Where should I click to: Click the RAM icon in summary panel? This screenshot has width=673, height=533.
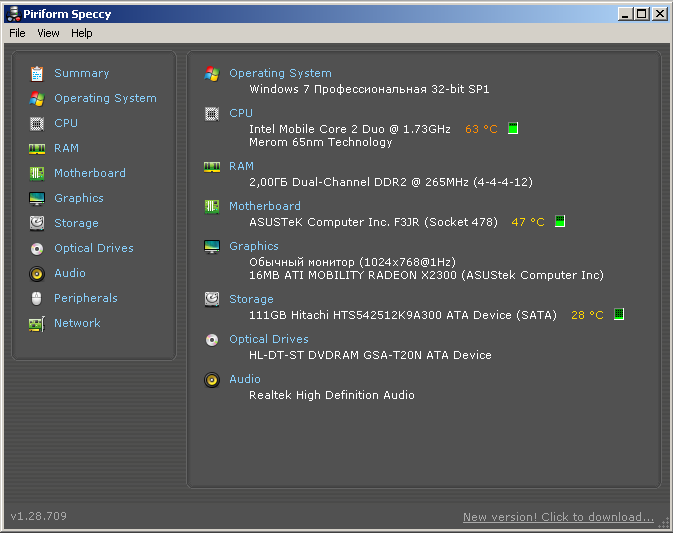click(212, 167)
